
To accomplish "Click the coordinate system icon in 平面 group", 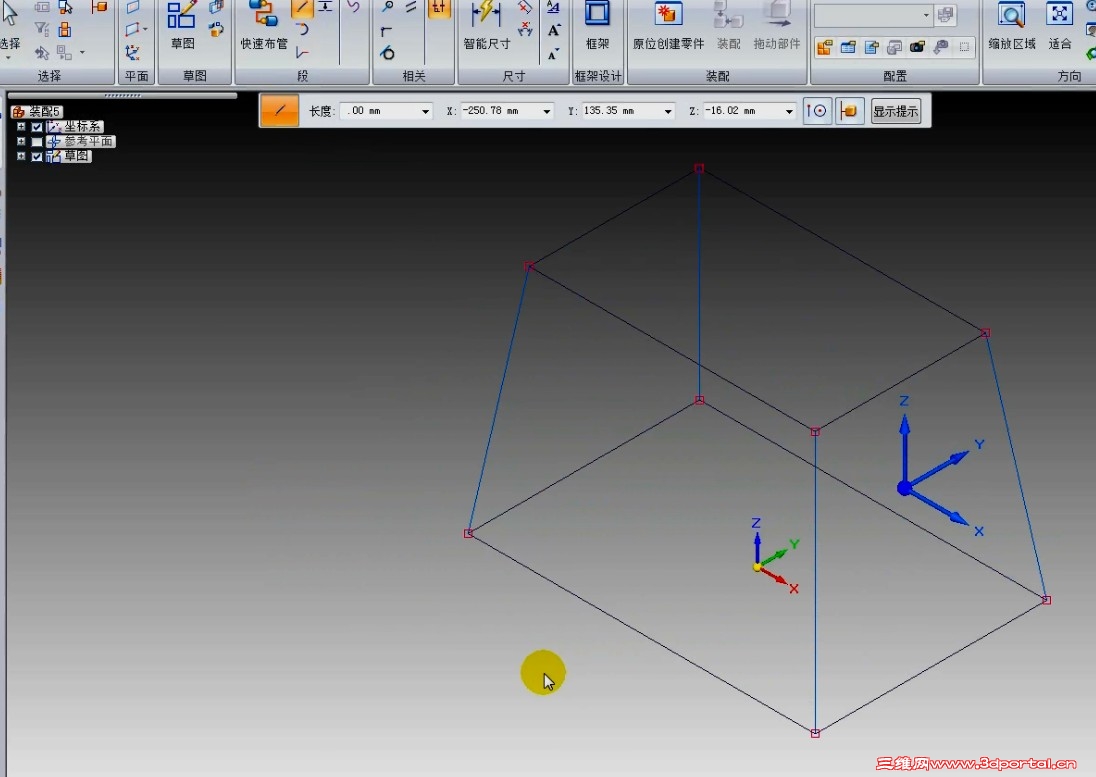I will coord(132,52).
